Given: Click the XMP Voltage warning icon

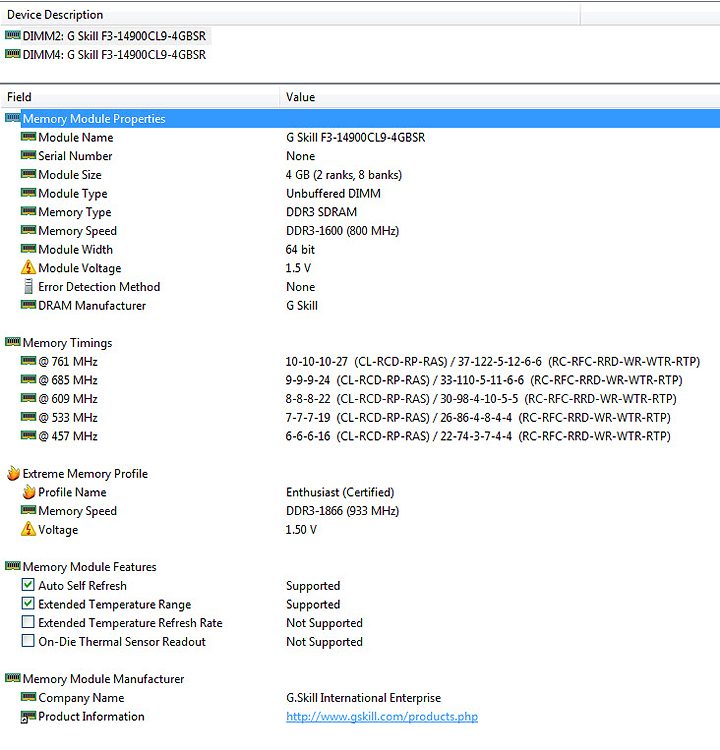Looking at the screenshot, I should coord(29,529).
